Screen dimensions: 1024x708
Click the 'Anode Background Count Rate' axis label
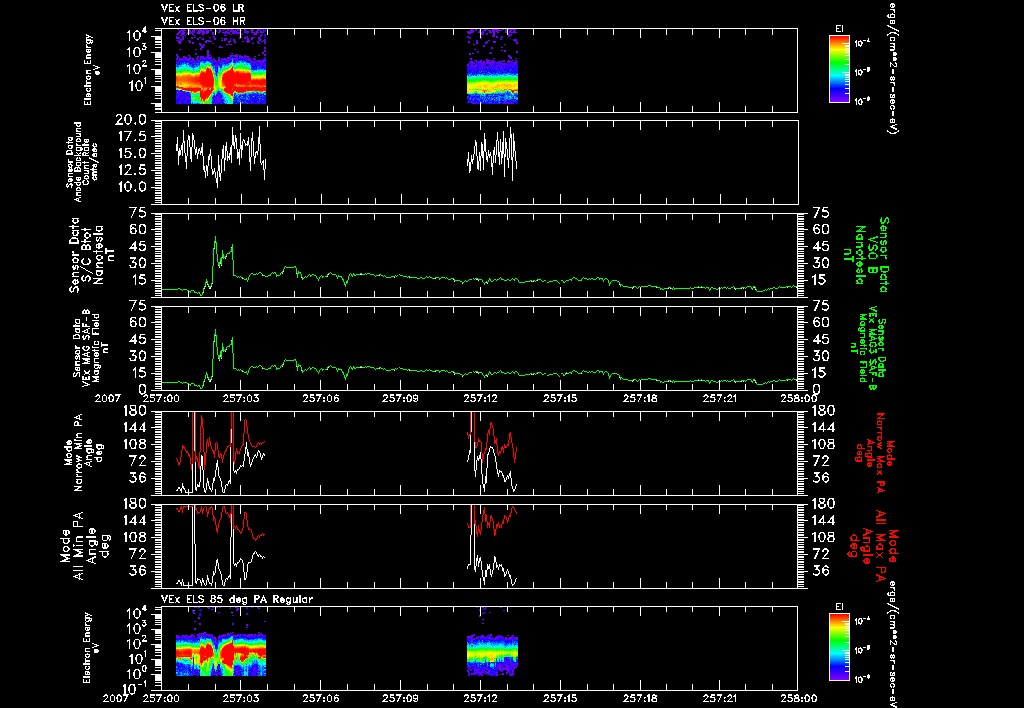pos(82,161)
